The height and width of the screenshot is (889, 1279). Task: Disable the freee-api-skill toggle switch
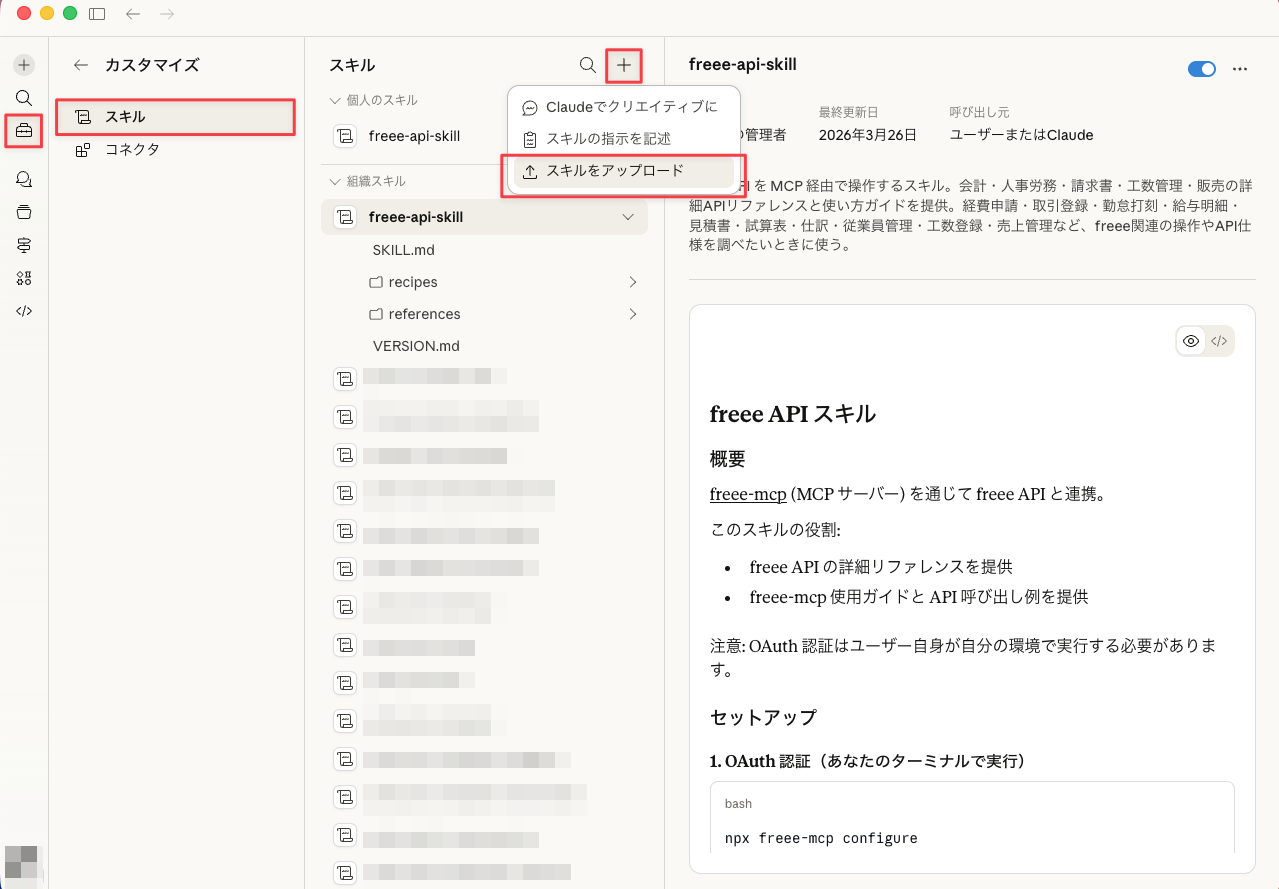[1202, 69]
